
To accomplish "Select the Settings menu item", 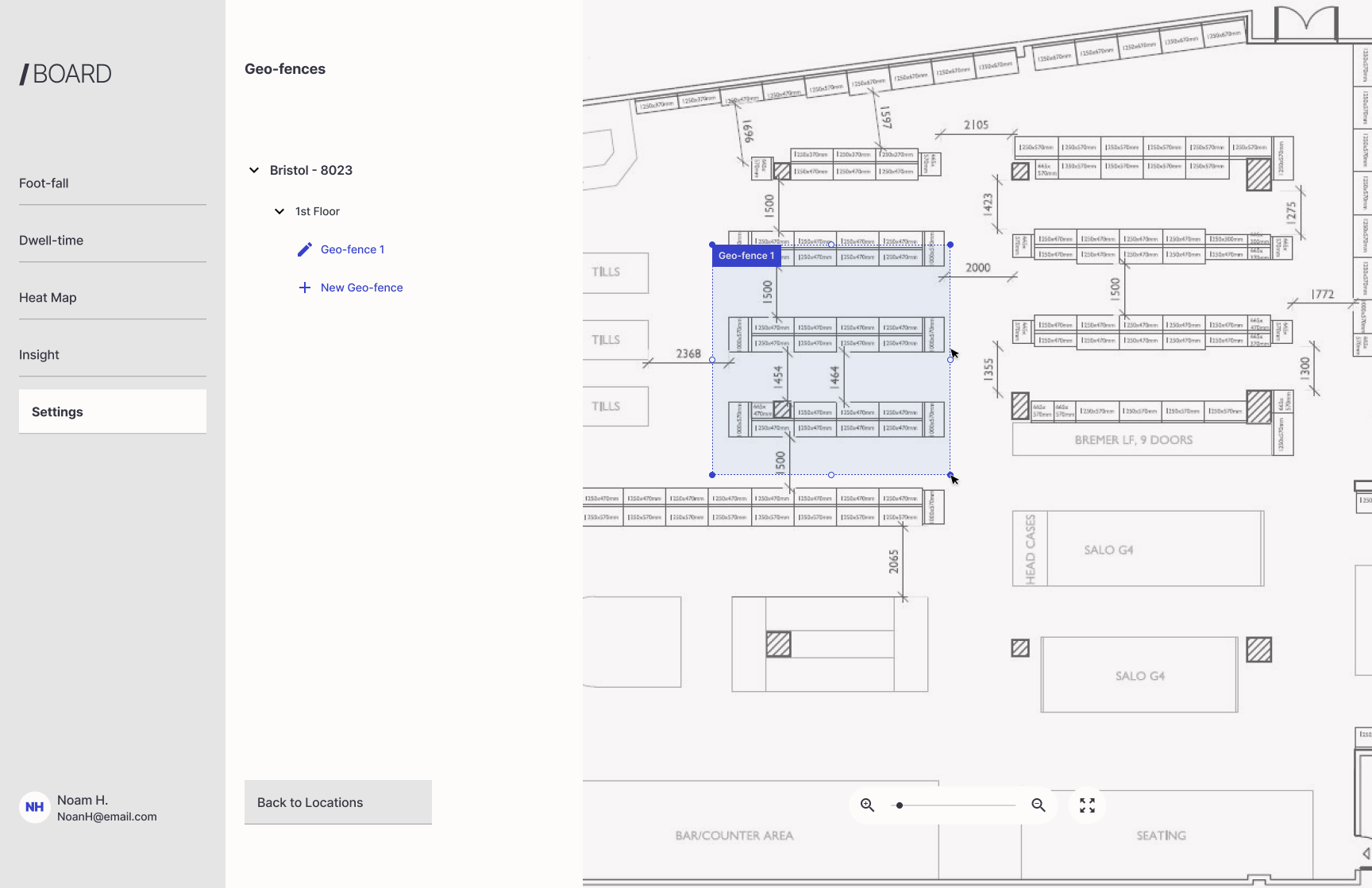I will [112, 411].
